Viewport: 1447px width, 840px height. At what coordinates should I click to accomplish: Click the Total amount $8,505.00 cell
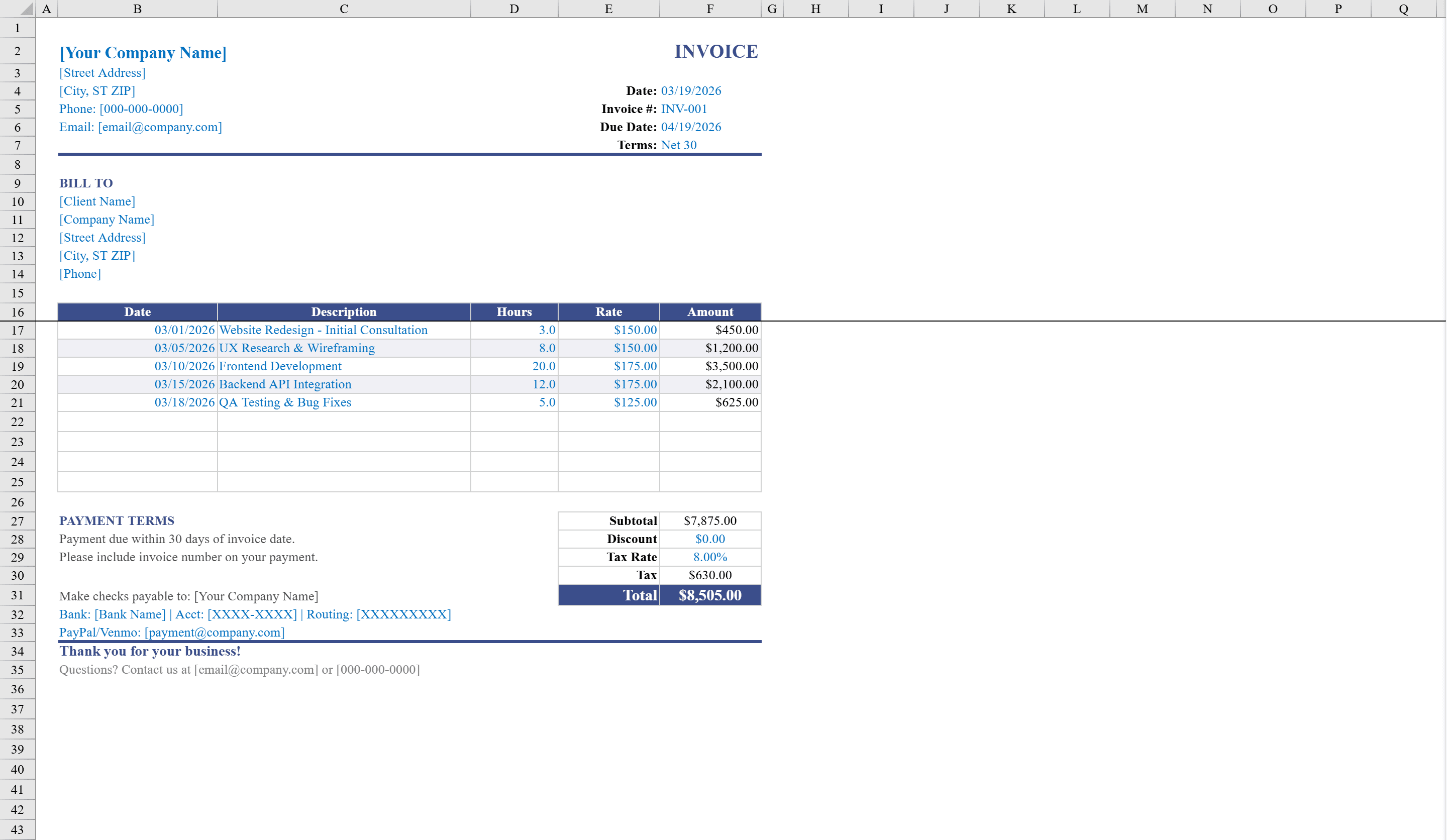710,595
